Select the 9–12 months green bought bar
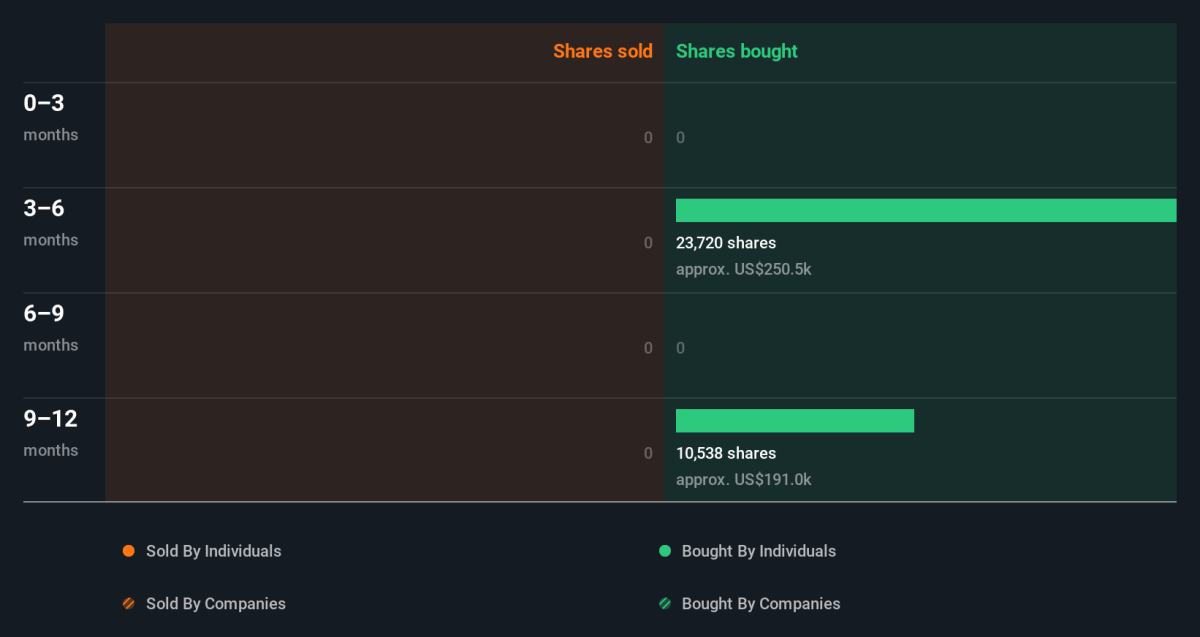The width and height of the screenshot is (1200, 637). coord(795,421)
